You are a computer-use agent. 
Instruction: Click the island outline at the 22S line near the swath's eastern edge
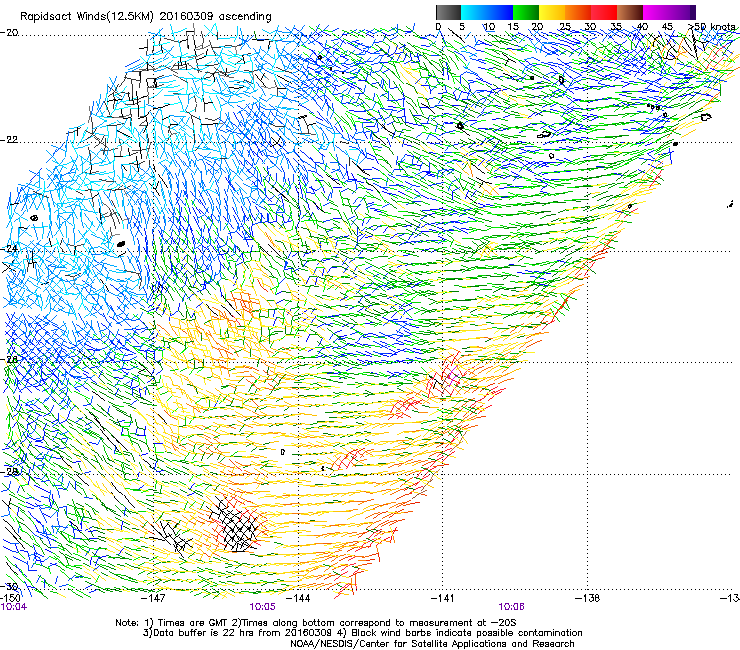pyautogui.click(x=675, y=144)
